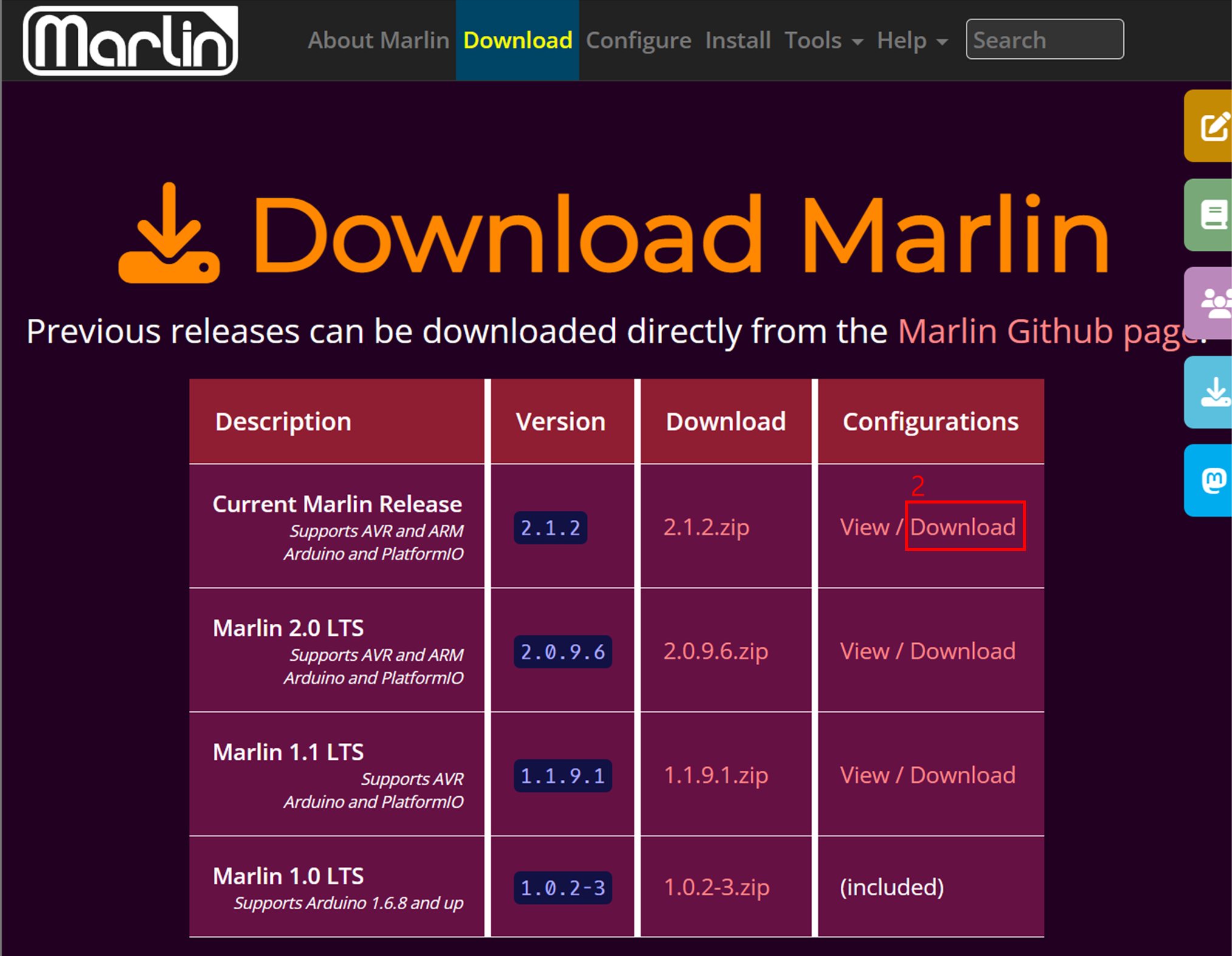The image size is (1232, 956).
Task: Go to the Configure page
Action: pyautogui.click(x=638, y=40)
